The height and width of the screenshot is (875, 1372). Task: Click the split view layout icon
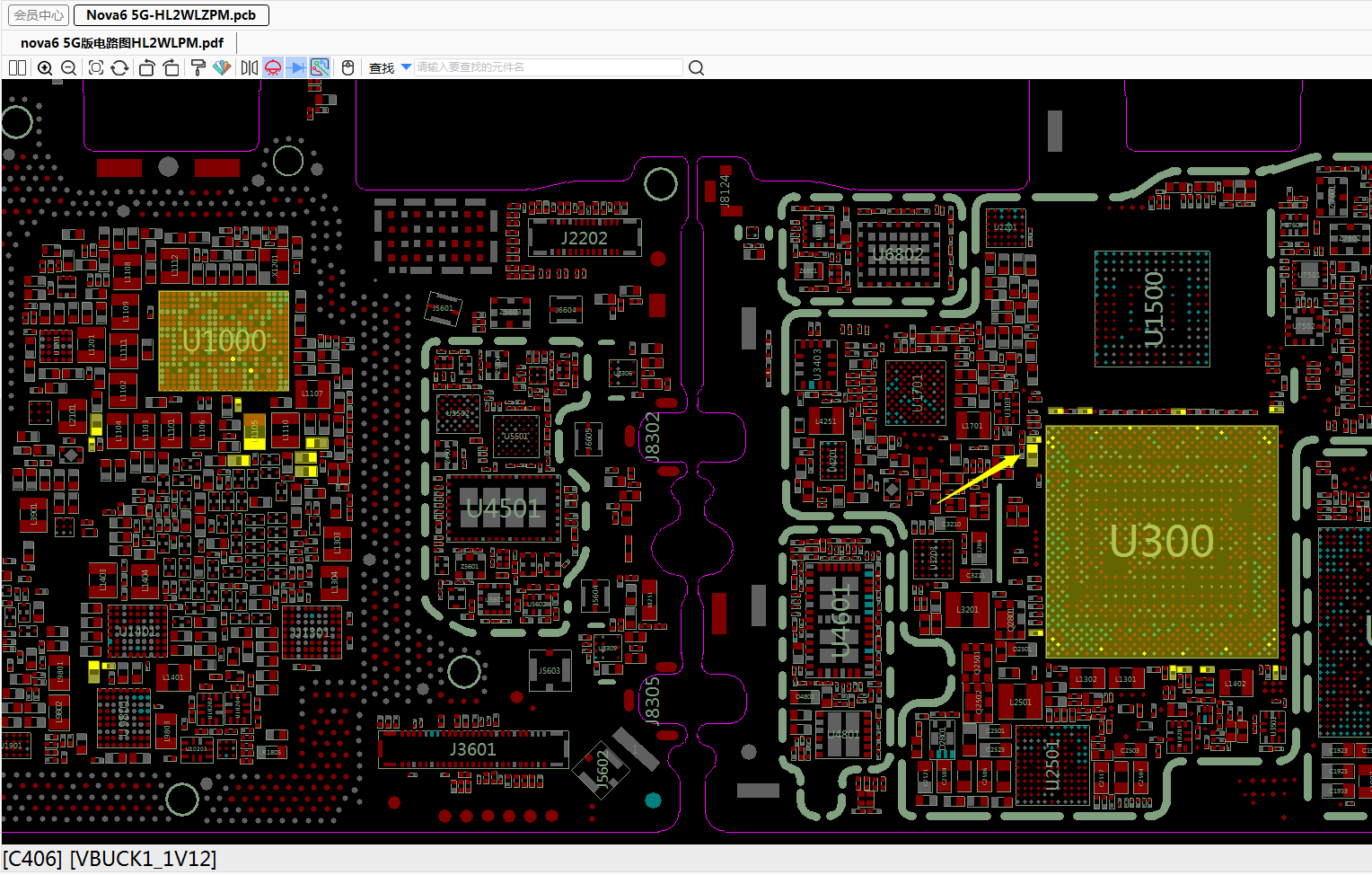(x=17, y=68)
